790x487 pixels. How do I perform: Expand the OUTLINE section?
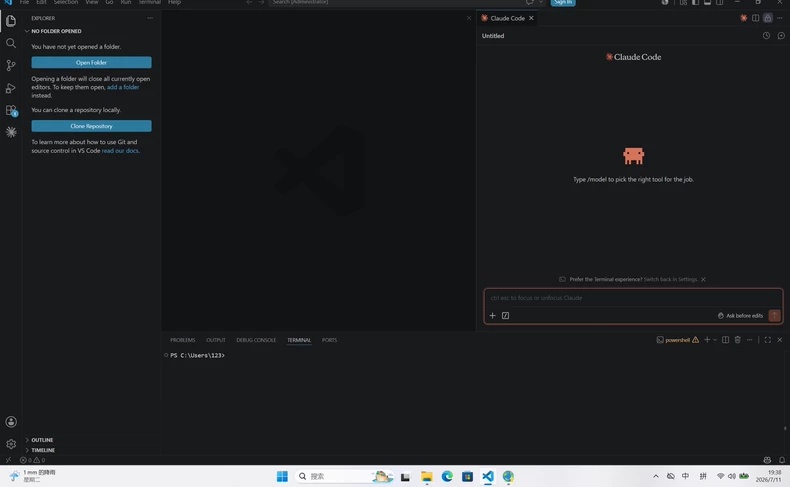[x=42, y=440]
